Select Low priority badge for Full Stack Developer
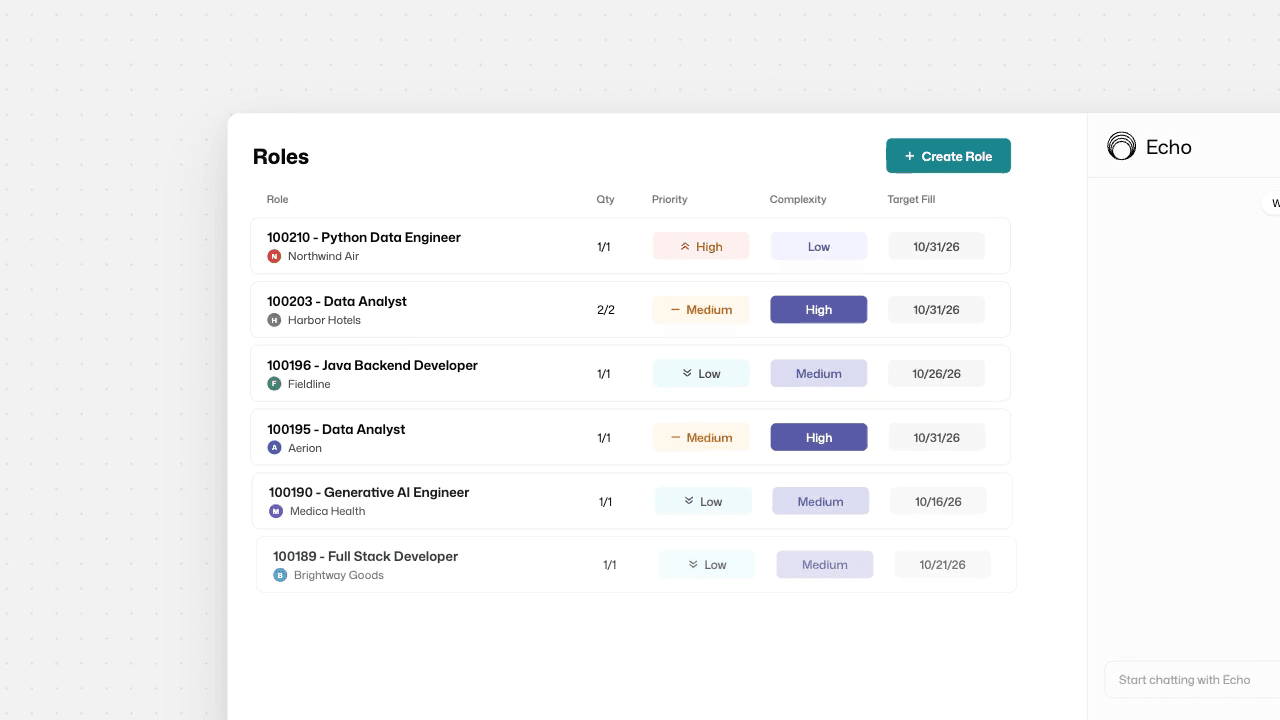The image size is (1280, 720). pyautogui.click(x=707, y=564)
